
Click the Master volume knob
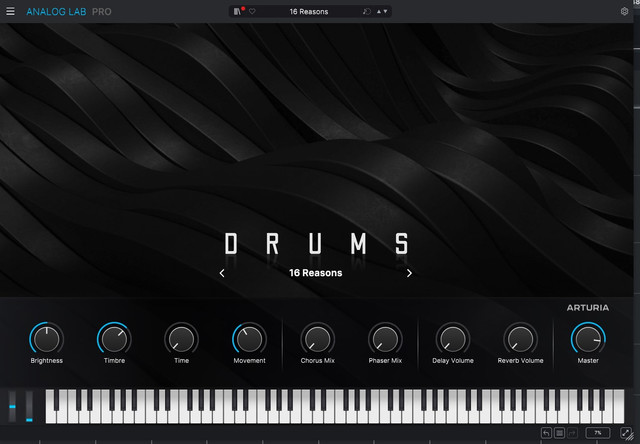(588, 338)
